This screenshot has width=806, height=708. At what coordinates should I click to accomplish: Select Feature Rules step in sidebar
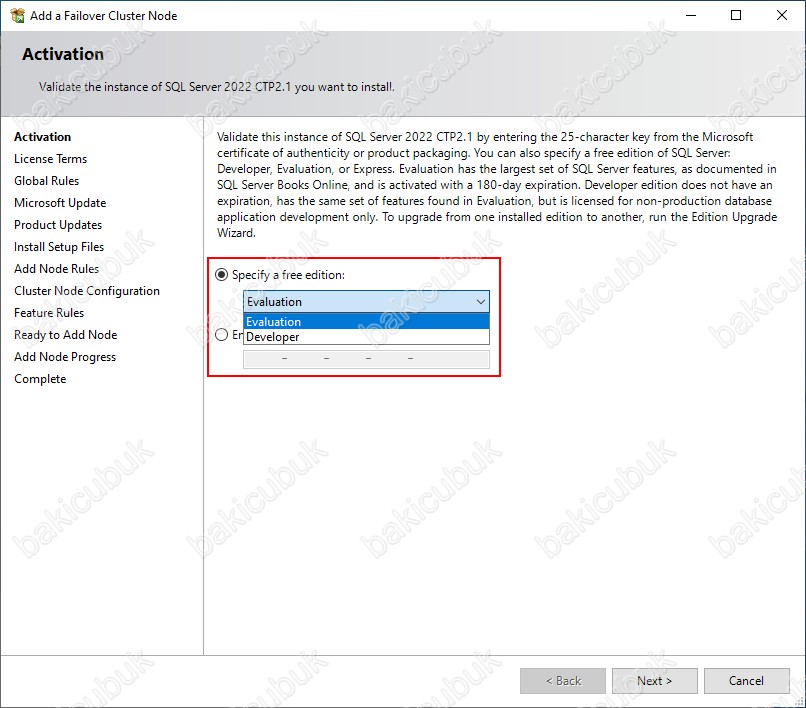click(x=49, y=313)
